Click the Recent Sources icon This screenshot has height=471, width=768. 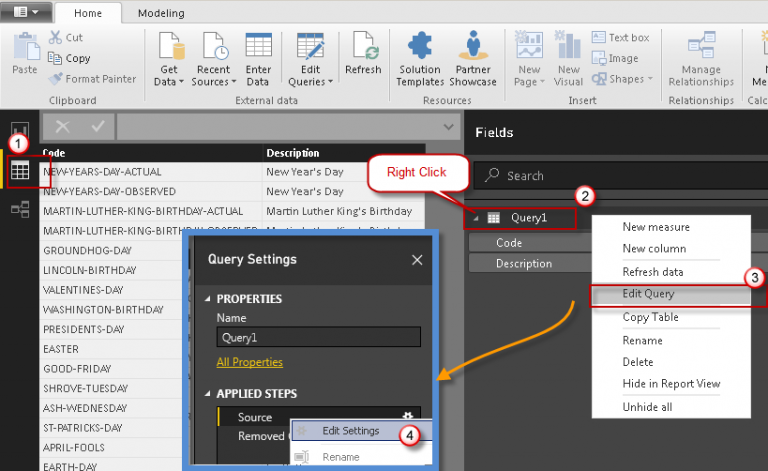coord(213,47)
